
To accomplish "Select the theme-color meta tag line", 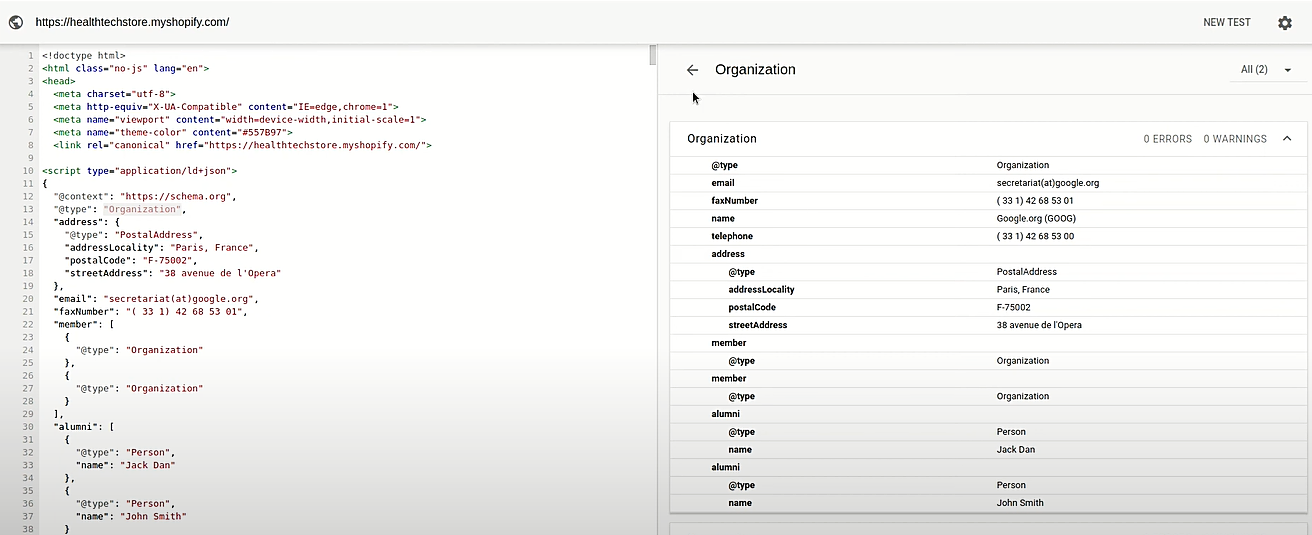I will tap(173, 132).
